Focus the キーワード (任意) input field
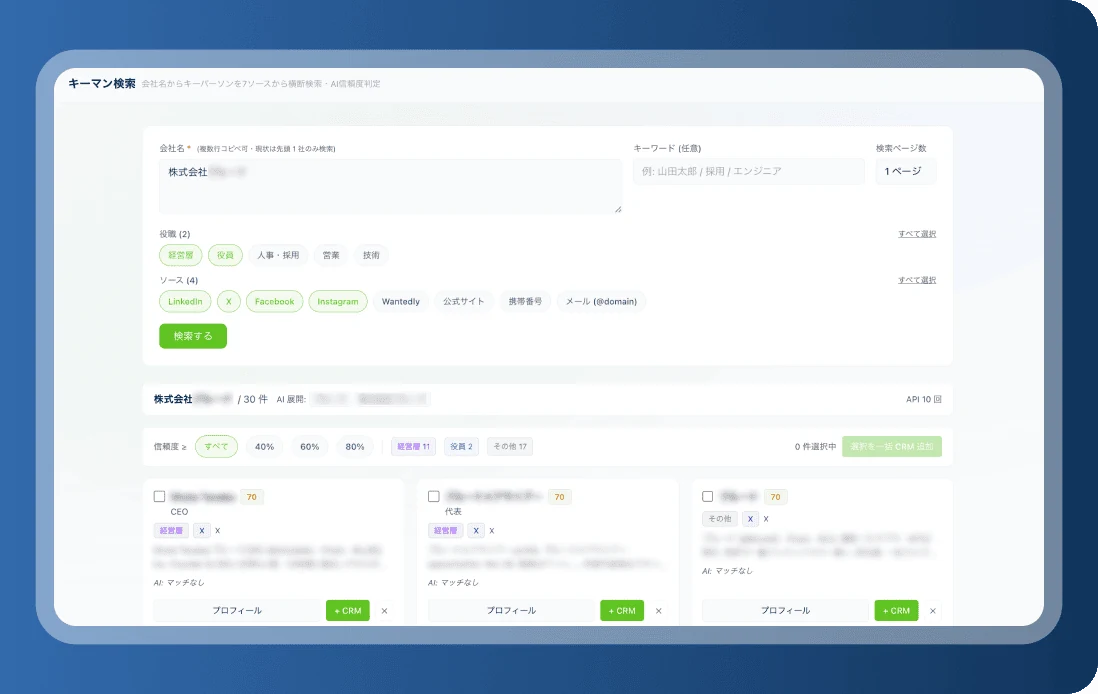1098x694 pixels. (749, 171)
